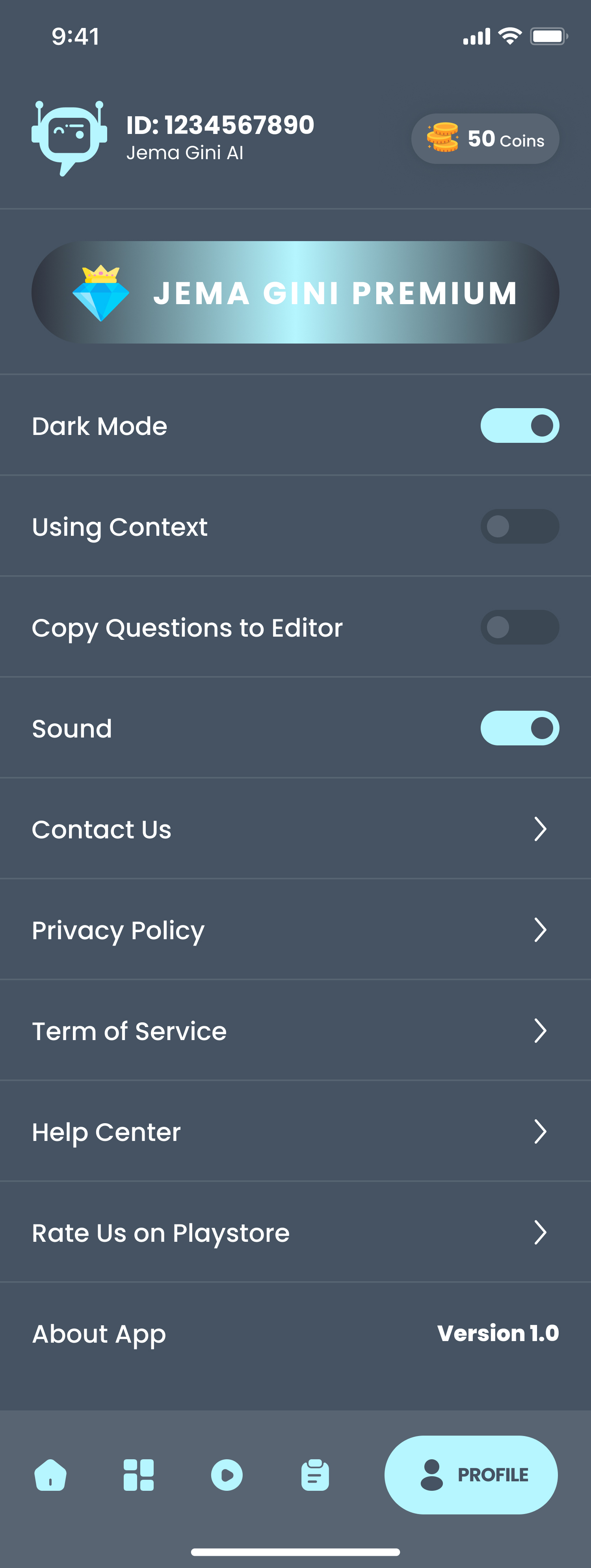The width and height of the screenshot is (591, 1568).
Task: Expand the Help Center chevron
Action: coord(540,1131)
